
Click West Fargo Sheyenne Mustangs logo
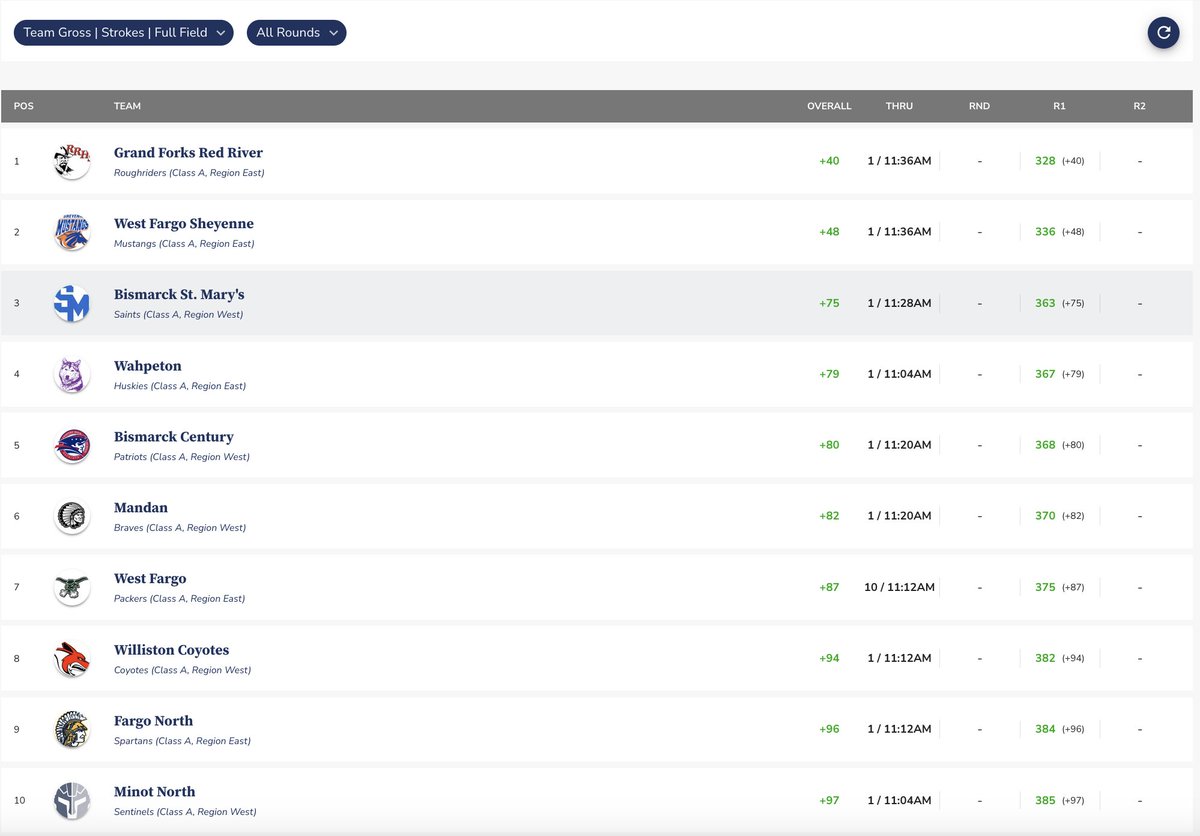72,232
